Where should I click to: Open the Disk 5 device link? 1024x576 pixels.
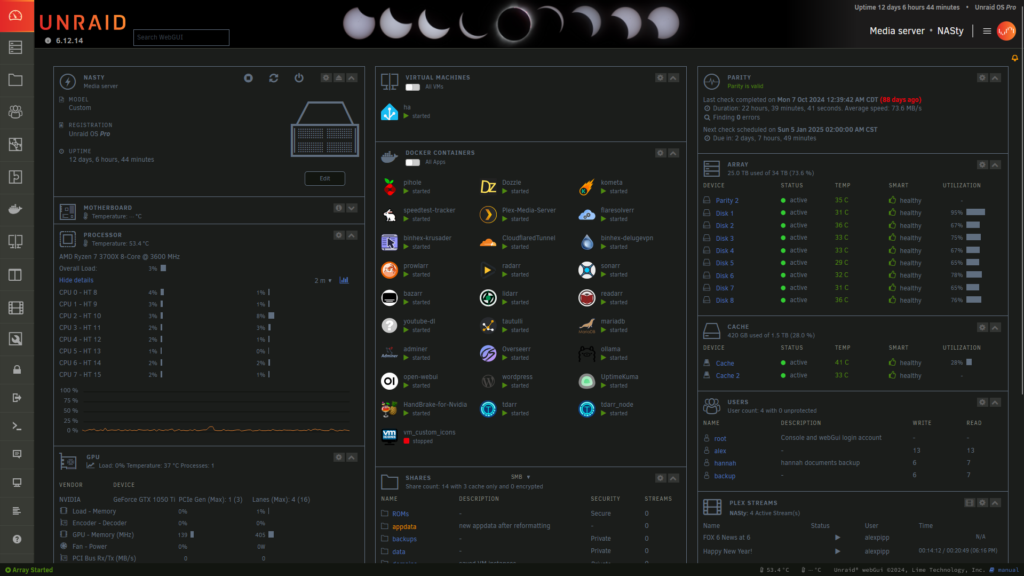click(724, 263)
